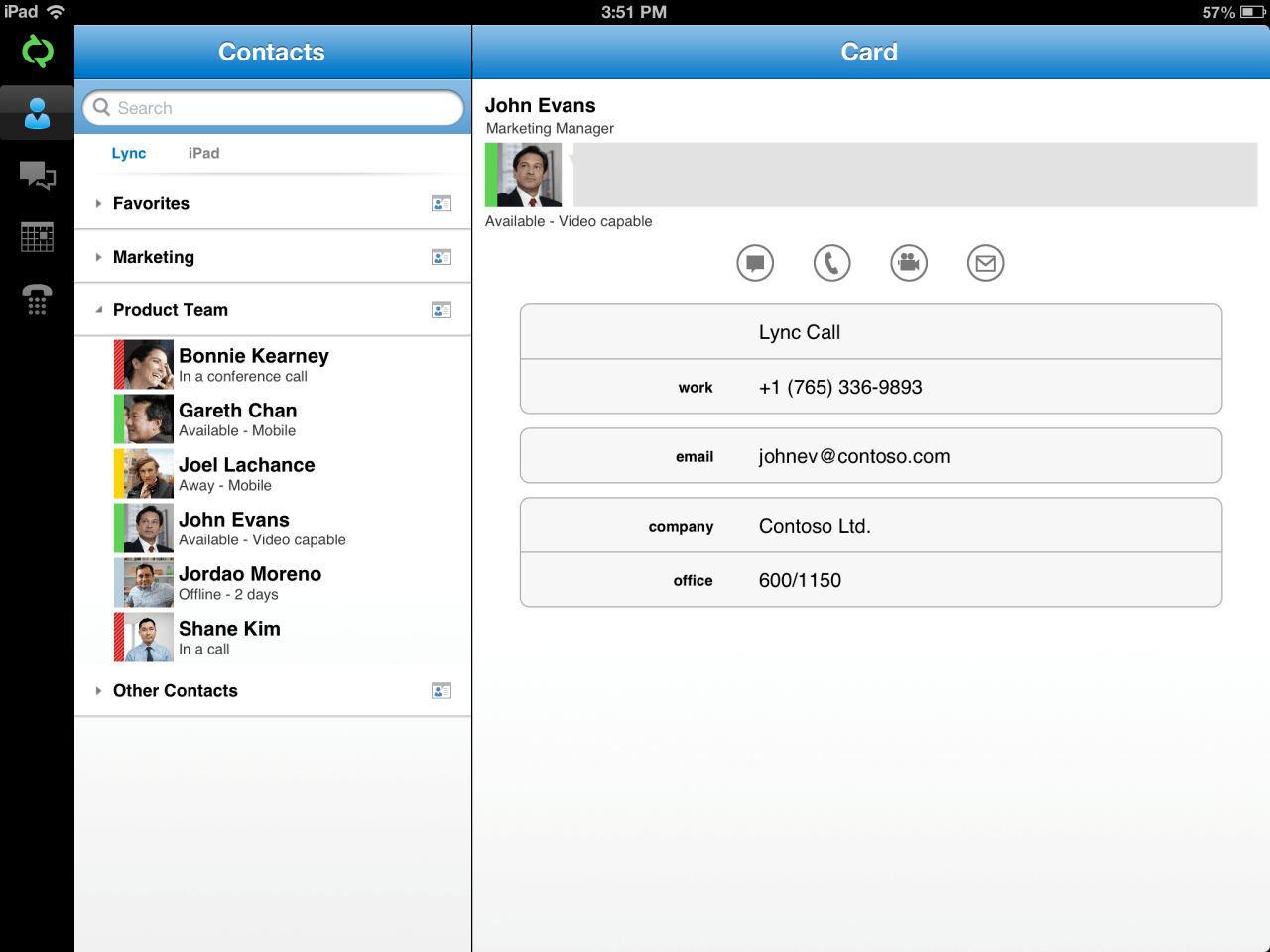This screenshot has width=1270, height=952.
Task: Collapse the Product Team group
Action: (98, 310)
